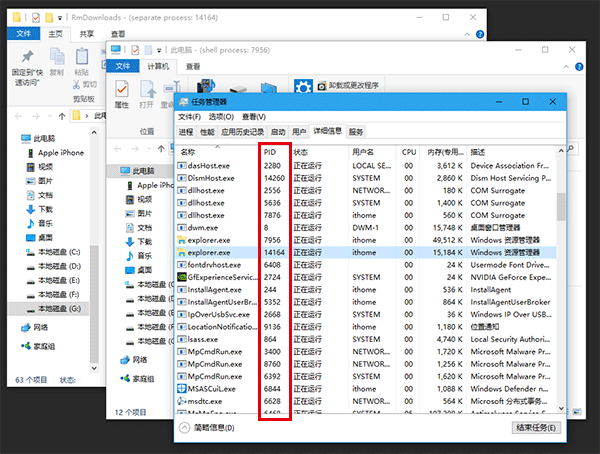Select Apple iPhone in RmDownloads sidebar
Screen dimensions: 600x454
(56, 153)
